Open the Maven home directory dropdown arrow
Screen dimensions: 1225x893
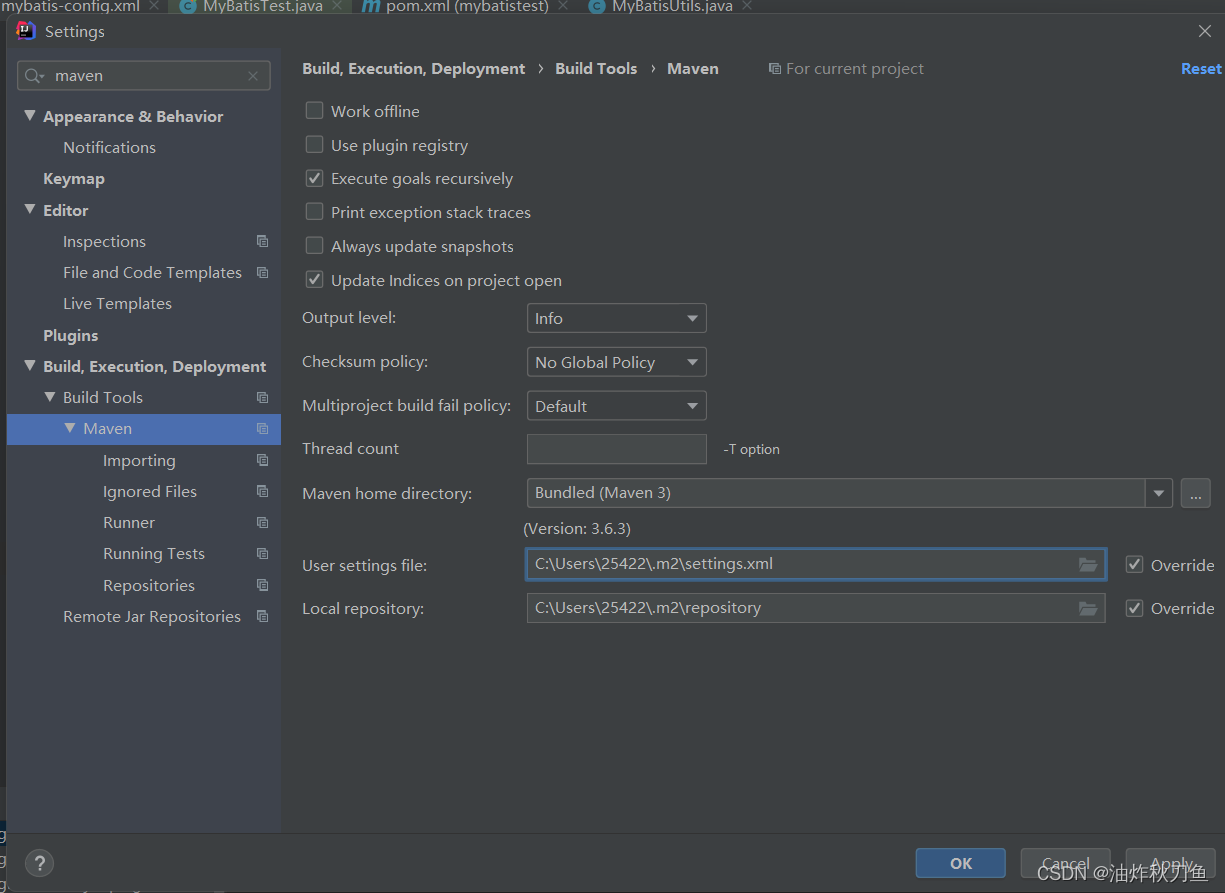click(x=1158, y=493)
